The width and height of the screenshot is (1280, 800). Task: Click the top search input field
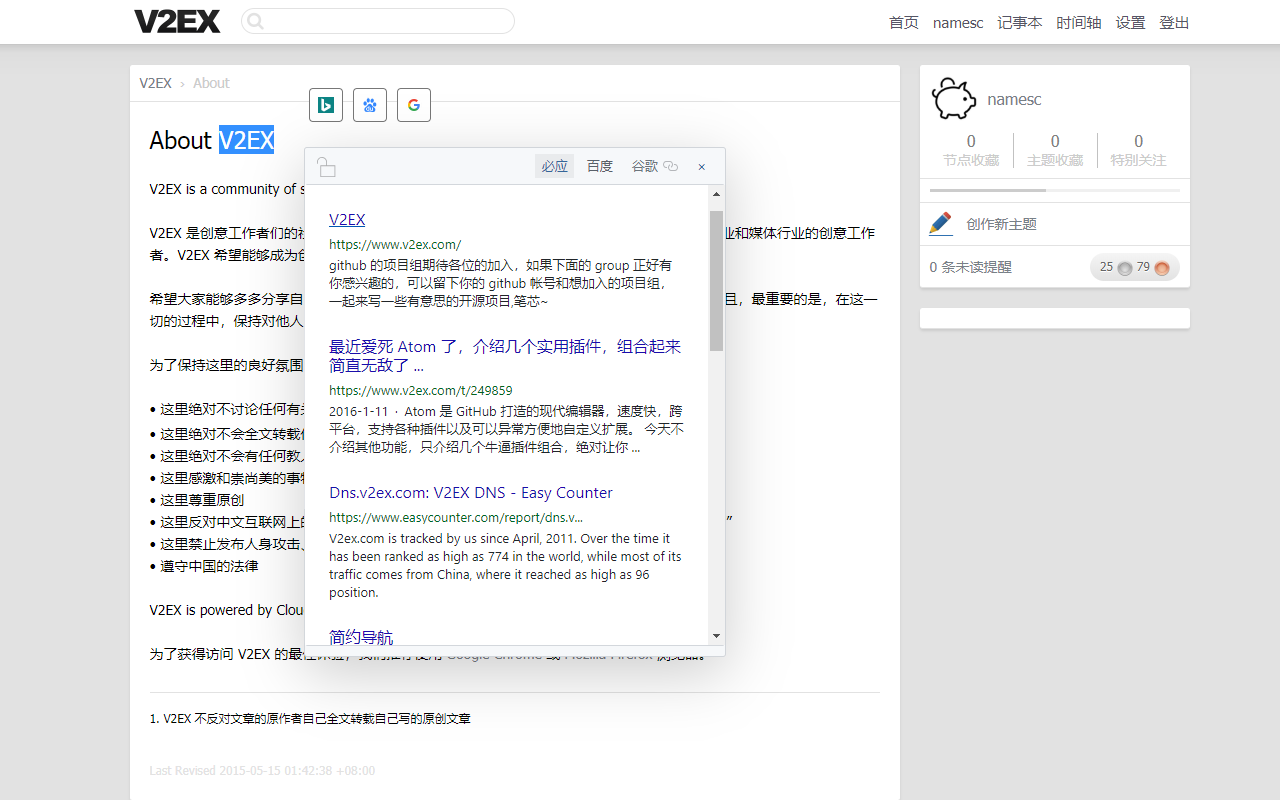pos(380,21)
